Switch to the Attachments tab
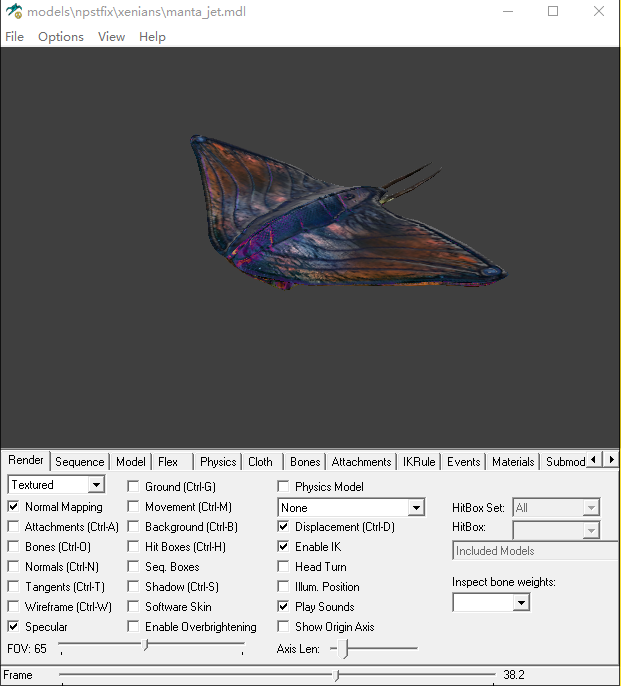The height and width of the screenshot is (686, 621). [x=361, y=462]
